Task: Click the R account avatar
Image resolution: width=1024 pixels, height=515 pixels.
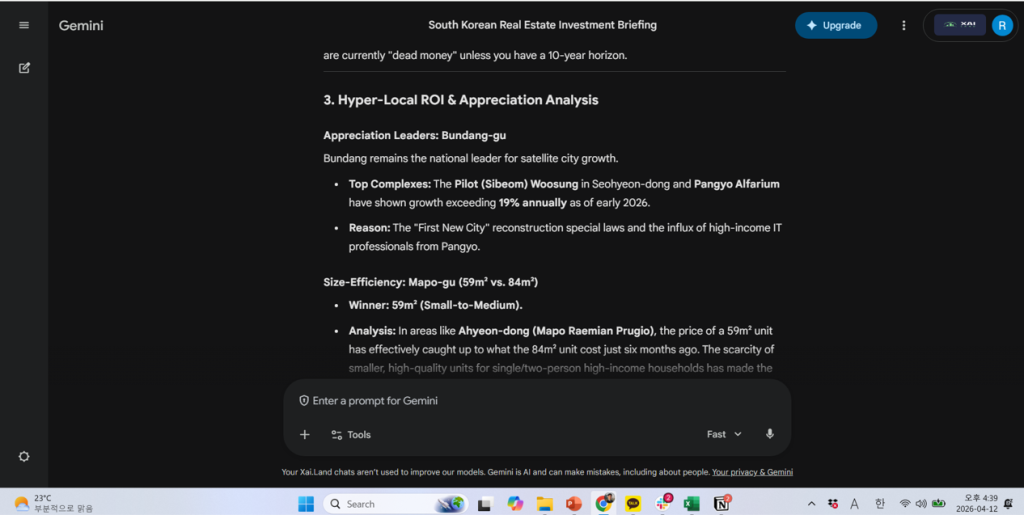Action: tap(1001, 25)
